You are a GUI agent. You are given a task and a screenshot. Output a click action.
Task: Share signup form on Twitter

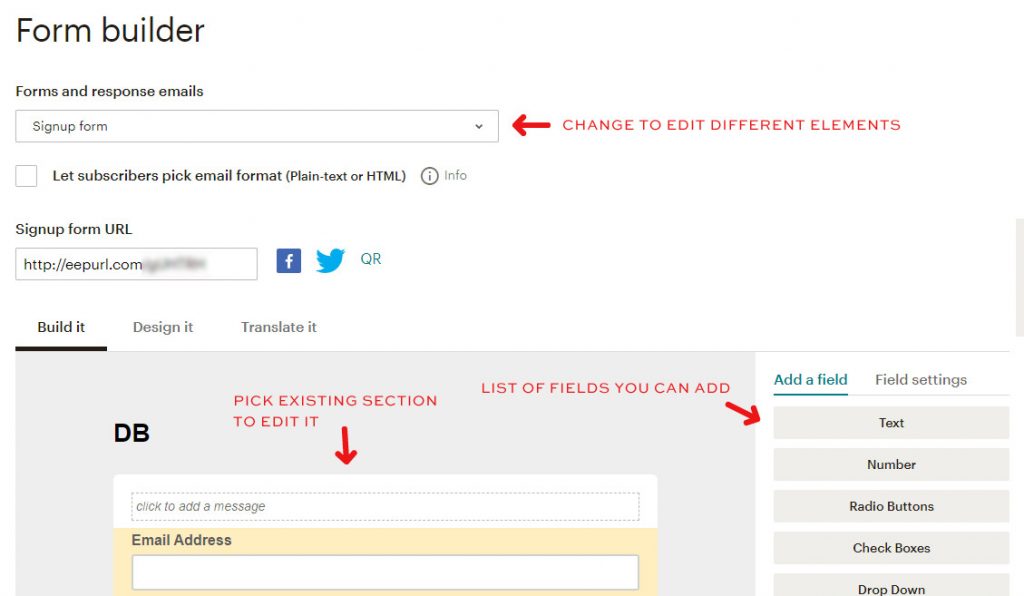tap(330, 261)
